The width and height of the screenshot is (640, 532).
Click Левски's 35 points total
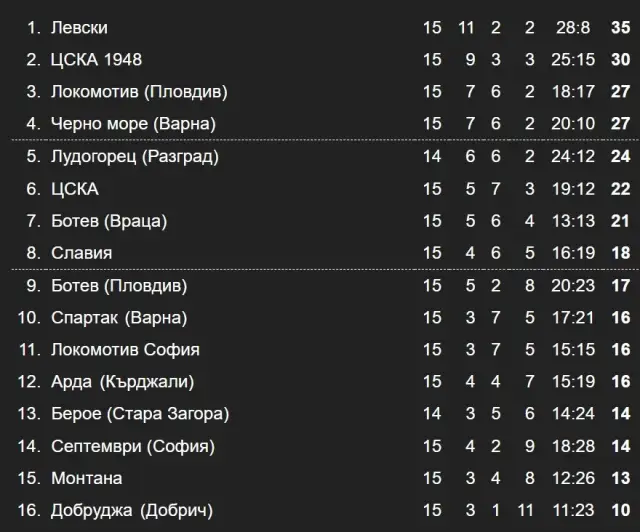tap(620, 28)
